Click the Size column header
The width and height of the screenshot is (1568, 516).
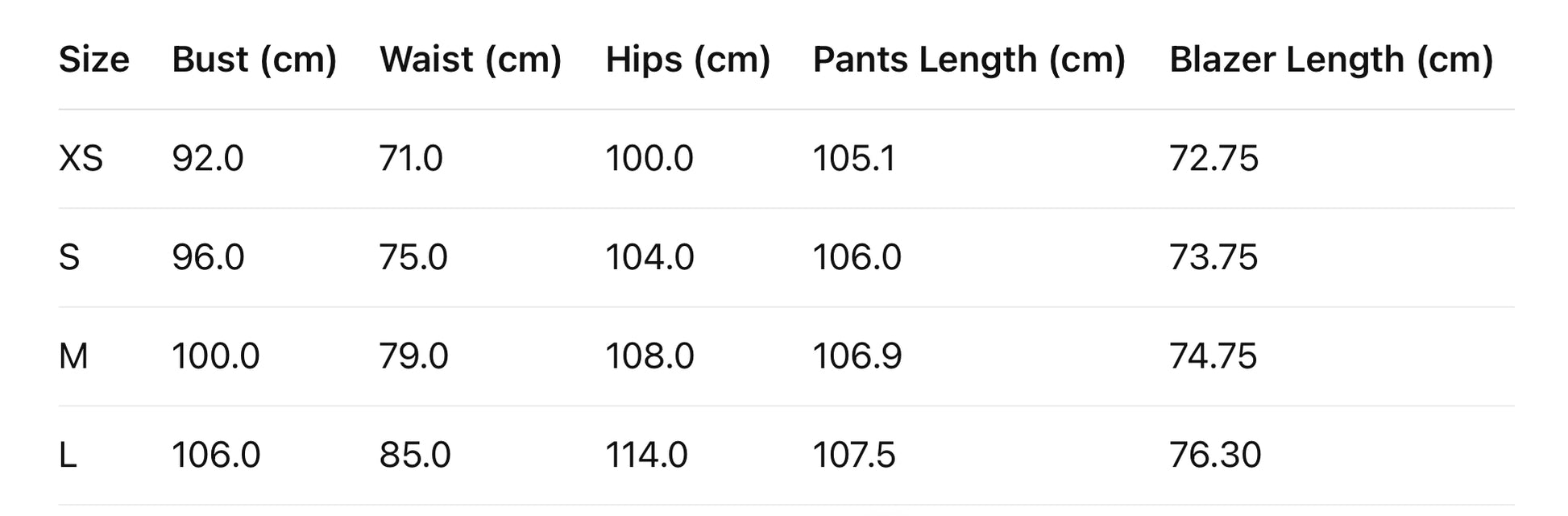93,60
